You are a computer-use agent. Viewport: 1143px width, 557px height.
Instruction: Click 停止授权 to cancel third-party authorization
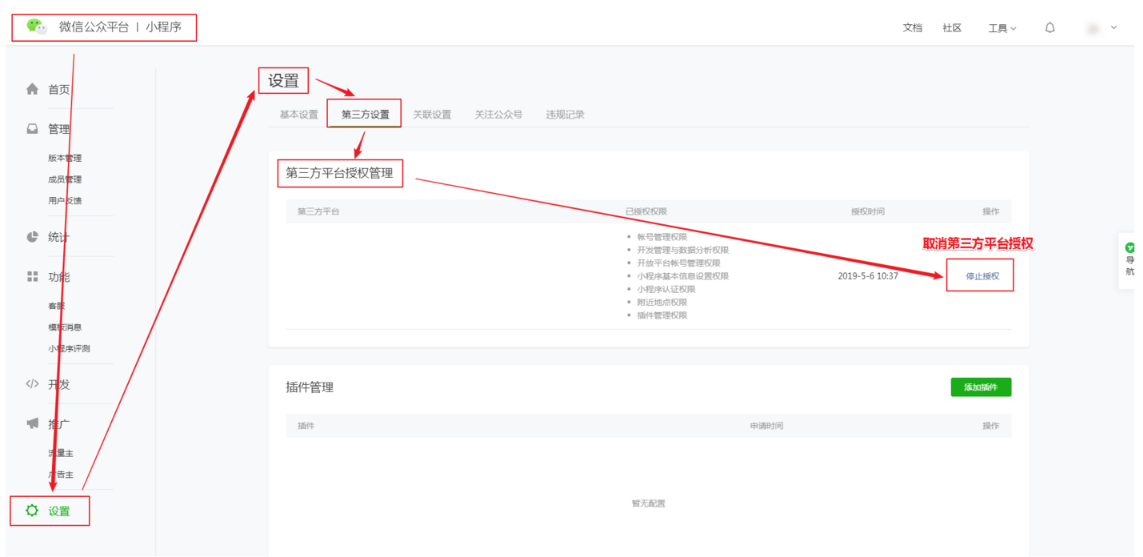982,276
